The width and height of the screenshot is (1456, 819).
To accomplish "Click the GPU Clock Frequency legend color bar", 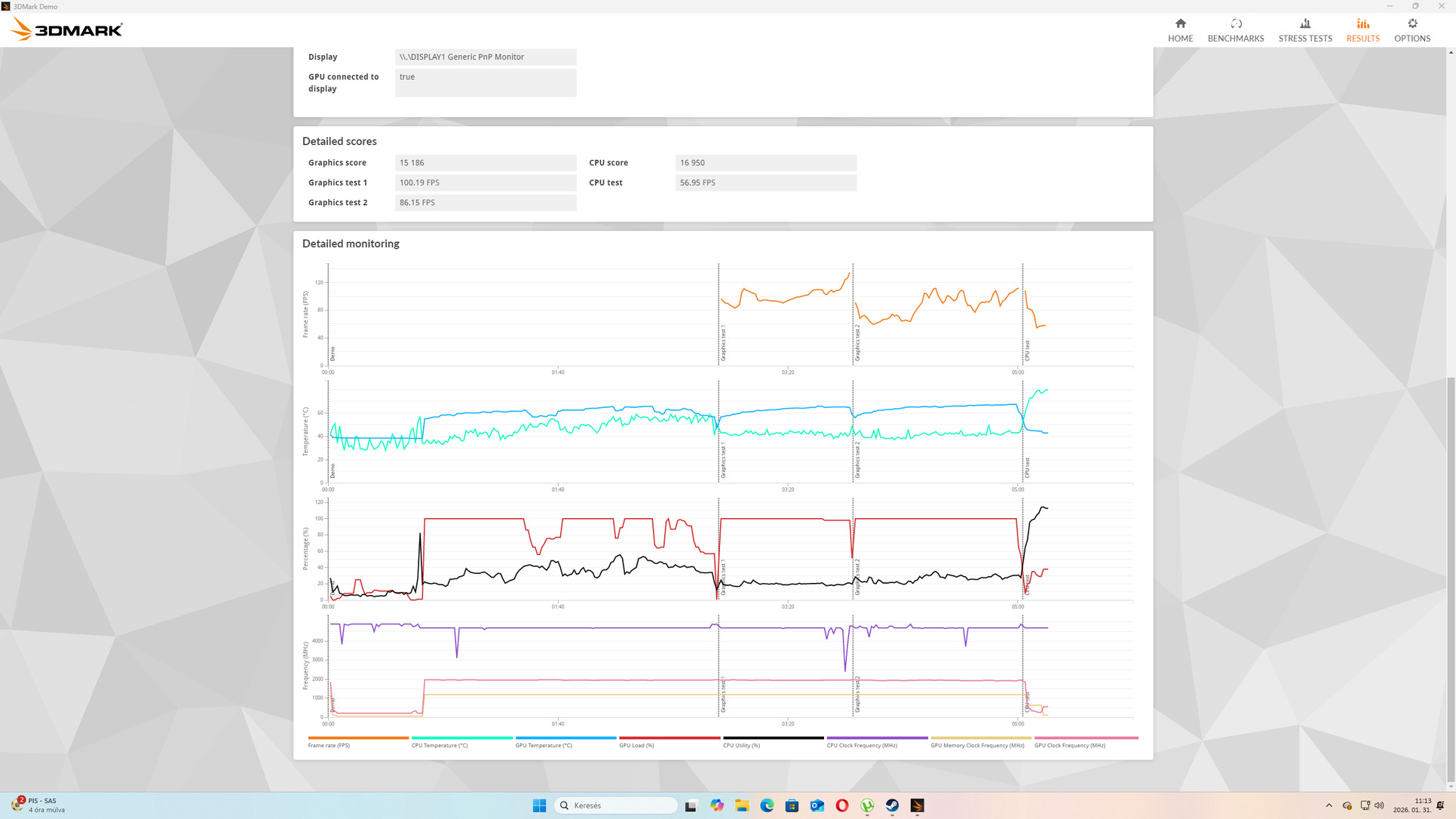I will click(x=1086, y=738).
